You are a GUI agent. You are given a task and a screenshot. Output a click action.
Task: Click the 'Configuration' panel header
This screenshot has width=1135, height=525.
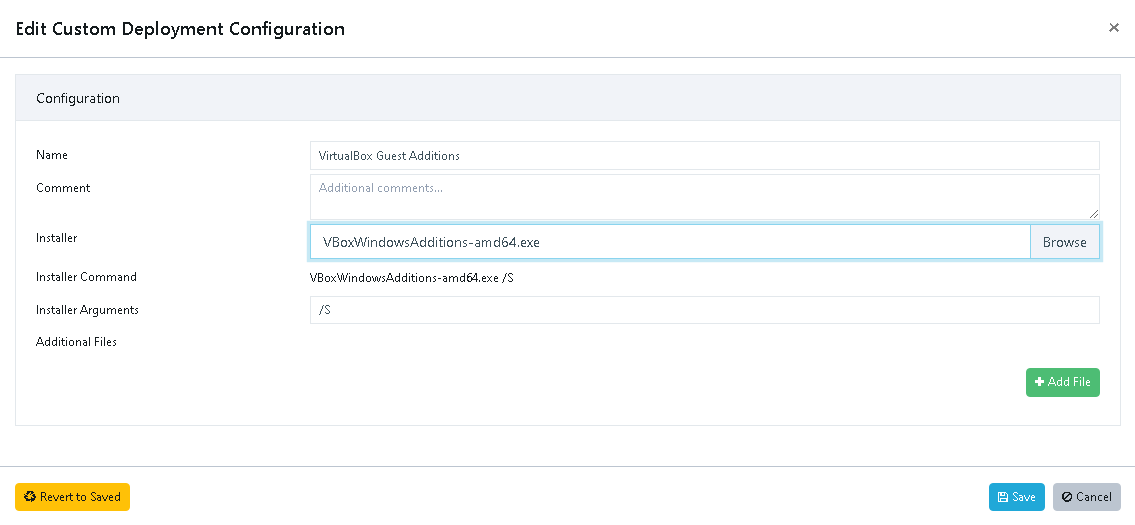point(568,98)
